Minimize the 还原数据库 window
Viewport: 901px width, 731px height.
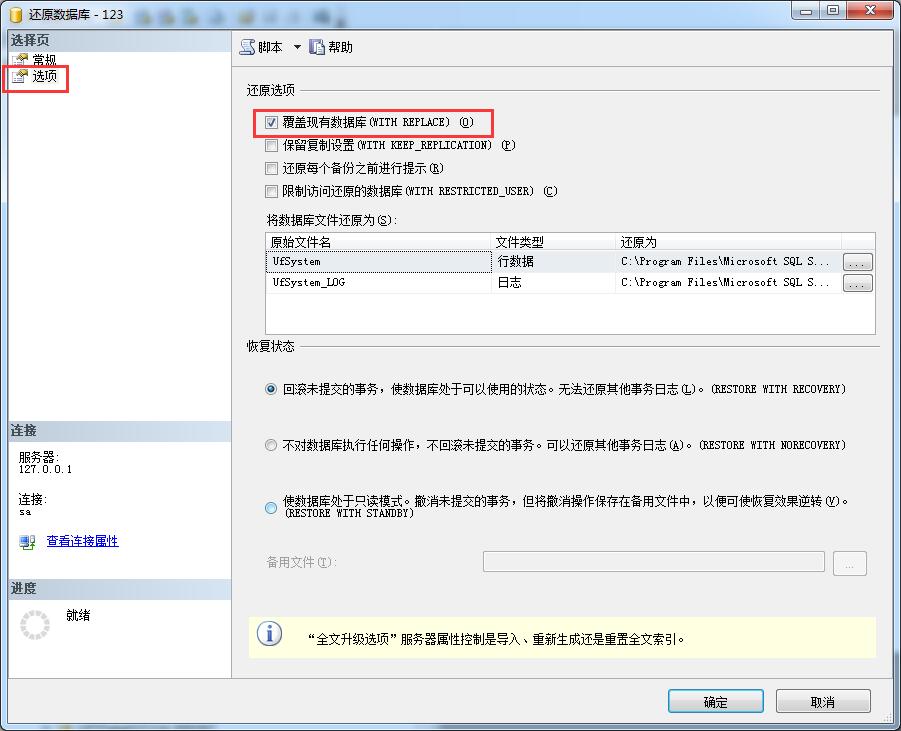coord(806,10)
